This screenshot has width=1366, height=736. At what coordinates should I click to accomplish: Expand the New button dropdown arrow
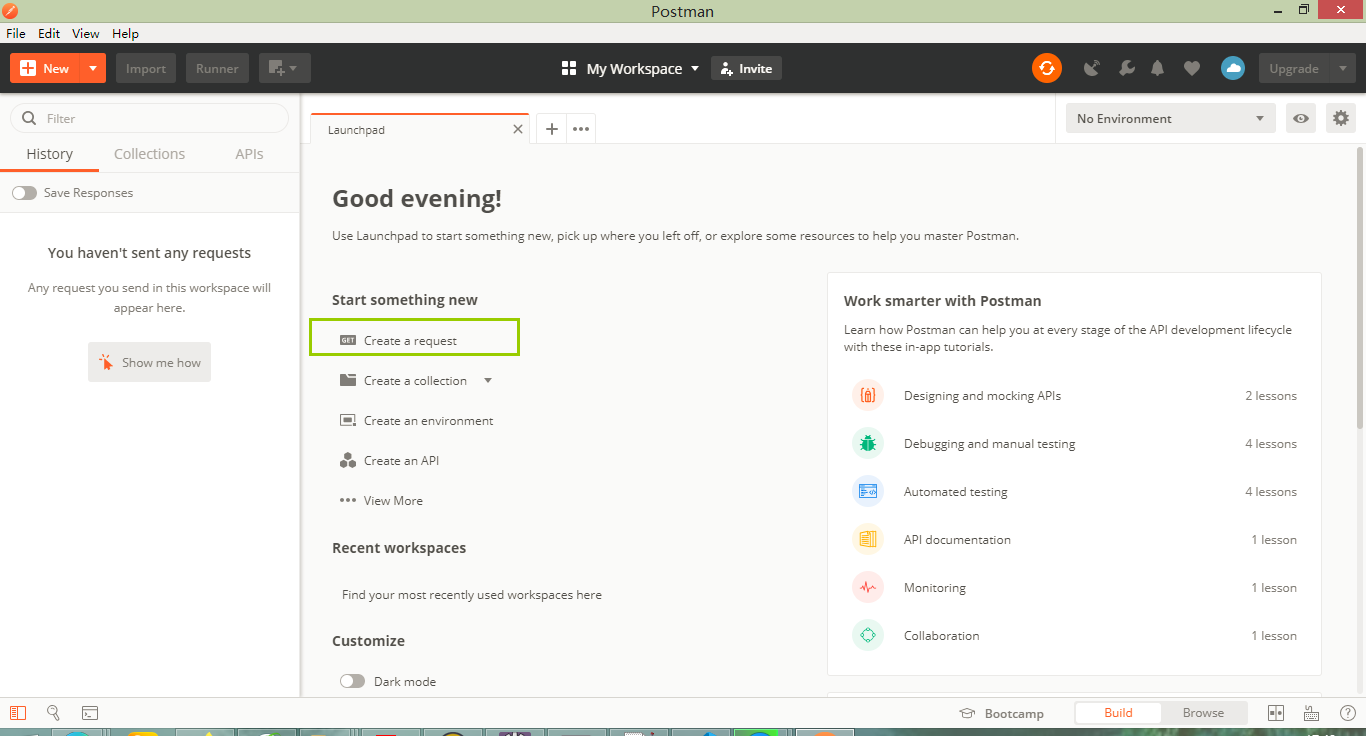[x=92, y=68]
